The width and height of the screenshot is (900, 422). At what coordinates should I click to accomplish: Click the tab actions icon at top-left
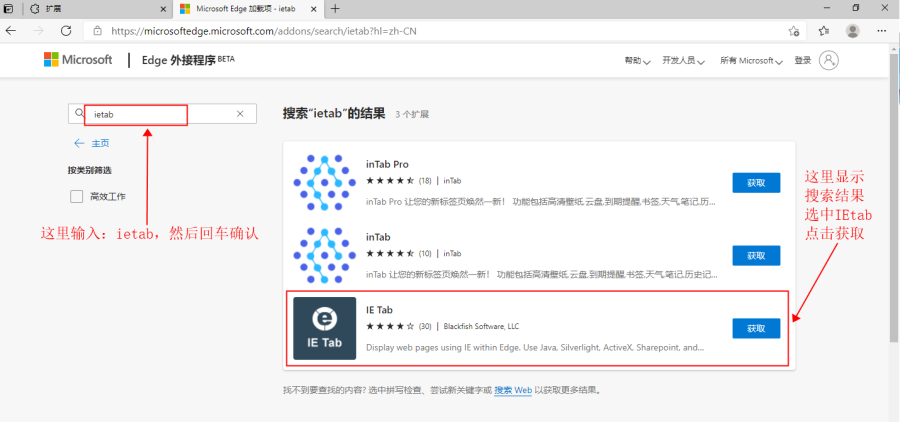(x=9, y=9)
